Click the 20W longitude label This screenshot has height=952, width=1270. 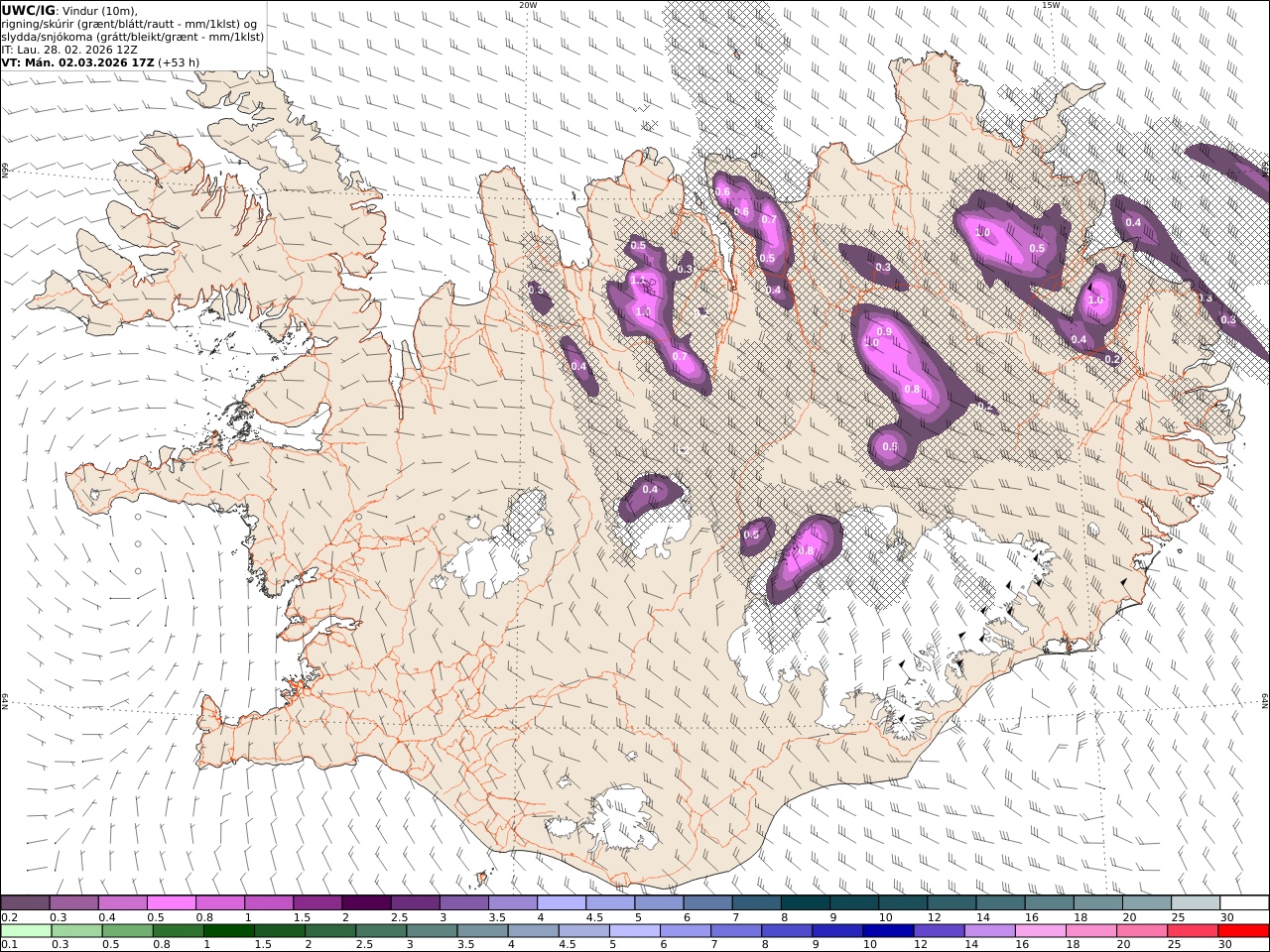tap(528, 5)
